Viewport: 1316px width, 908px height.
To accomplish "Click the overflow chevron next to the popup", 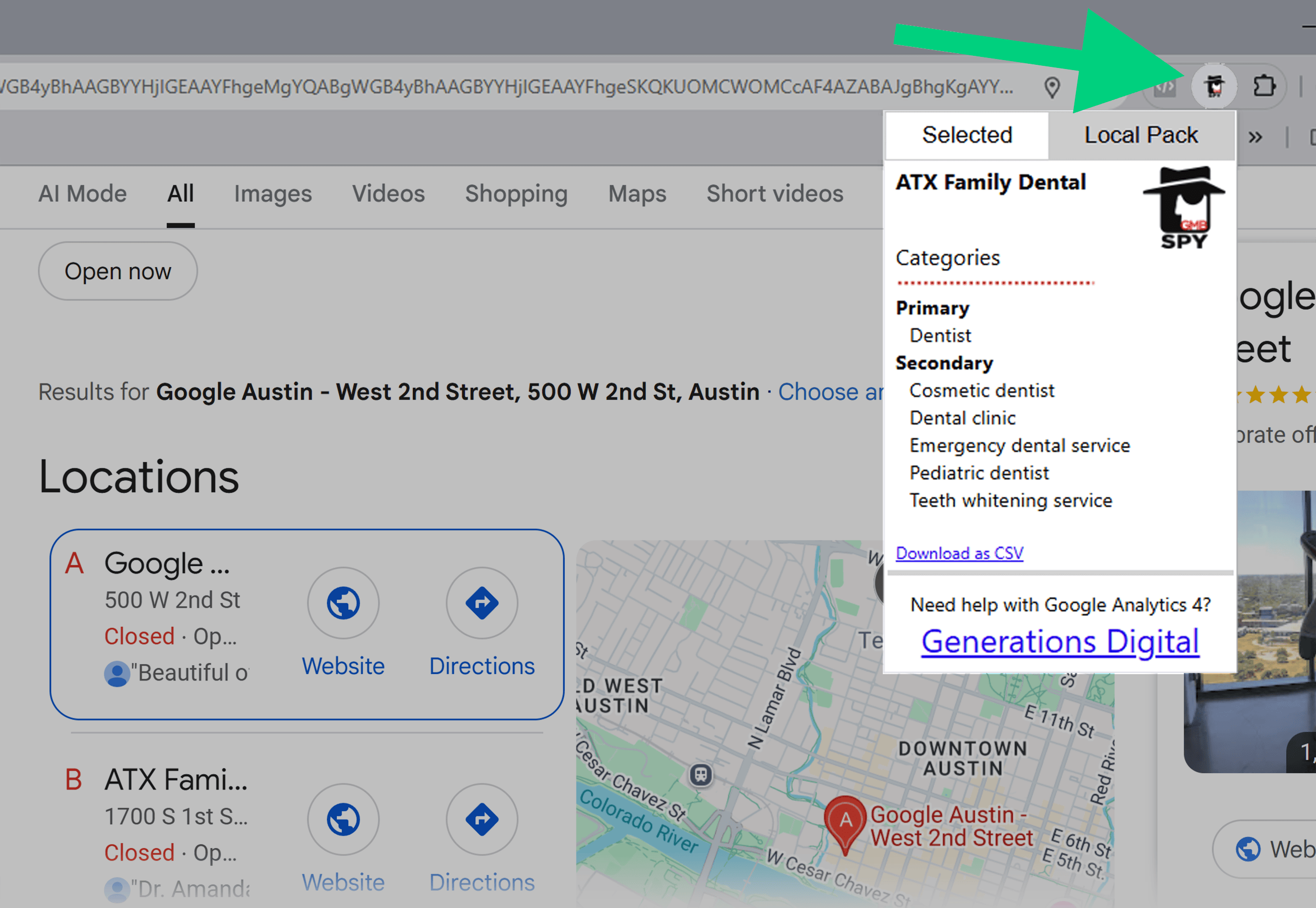I will point(1255,136).
